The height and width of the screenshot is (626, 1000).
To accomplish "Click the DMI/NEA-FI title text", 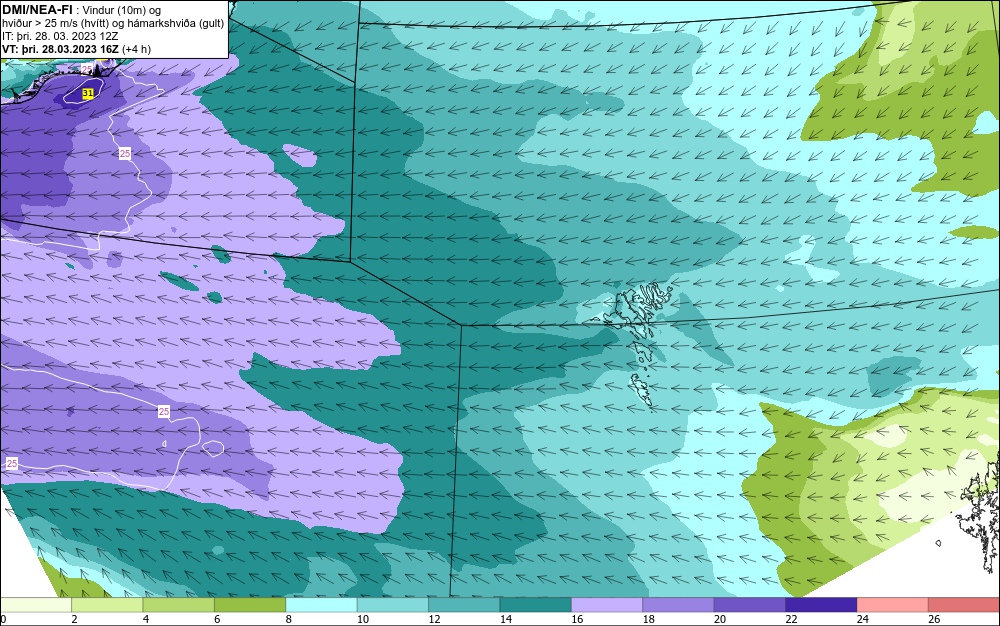I will [36, 10].
